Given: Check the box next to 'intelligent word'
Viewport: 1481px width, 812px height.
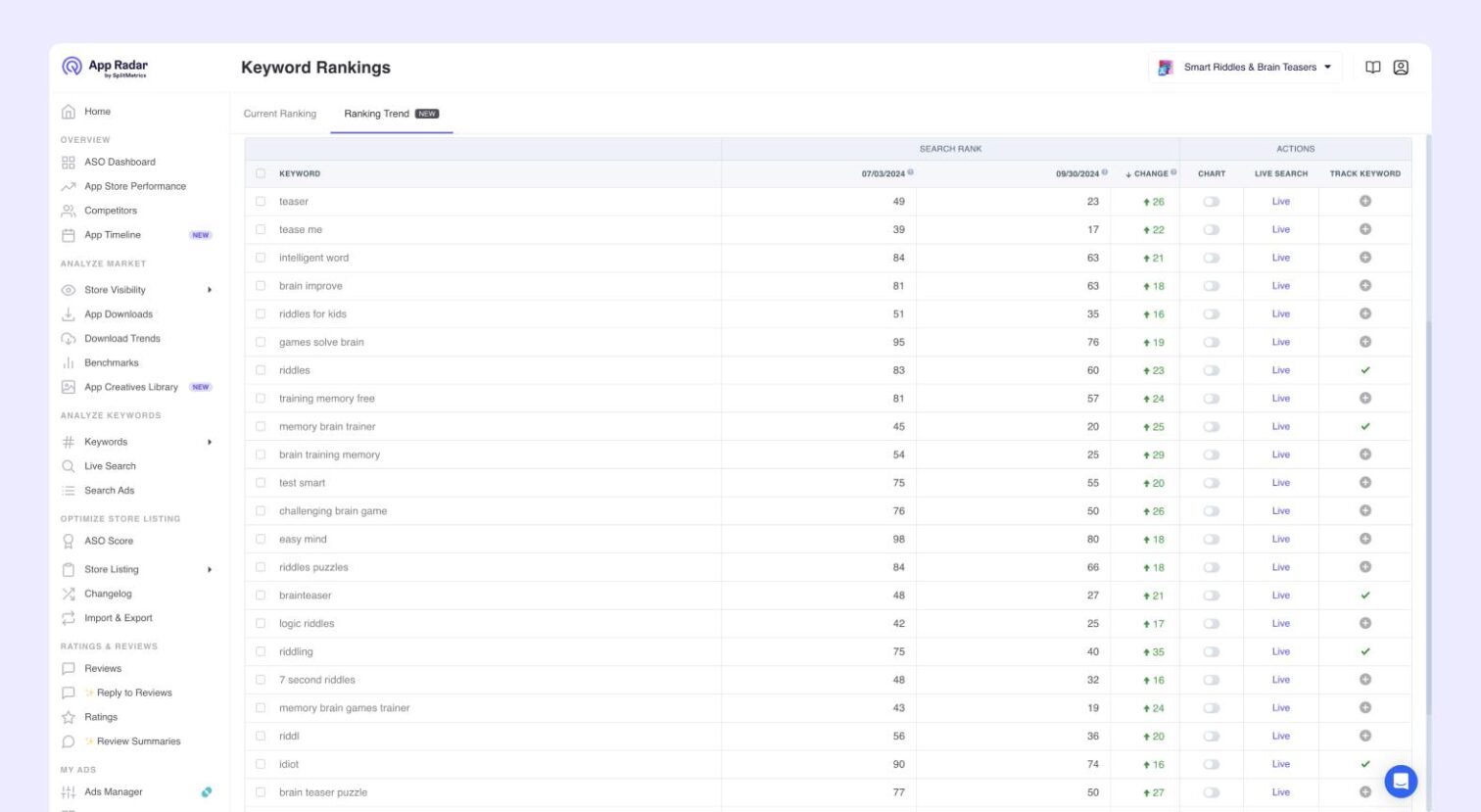Looking at the screenshot, I should point(261,258).
